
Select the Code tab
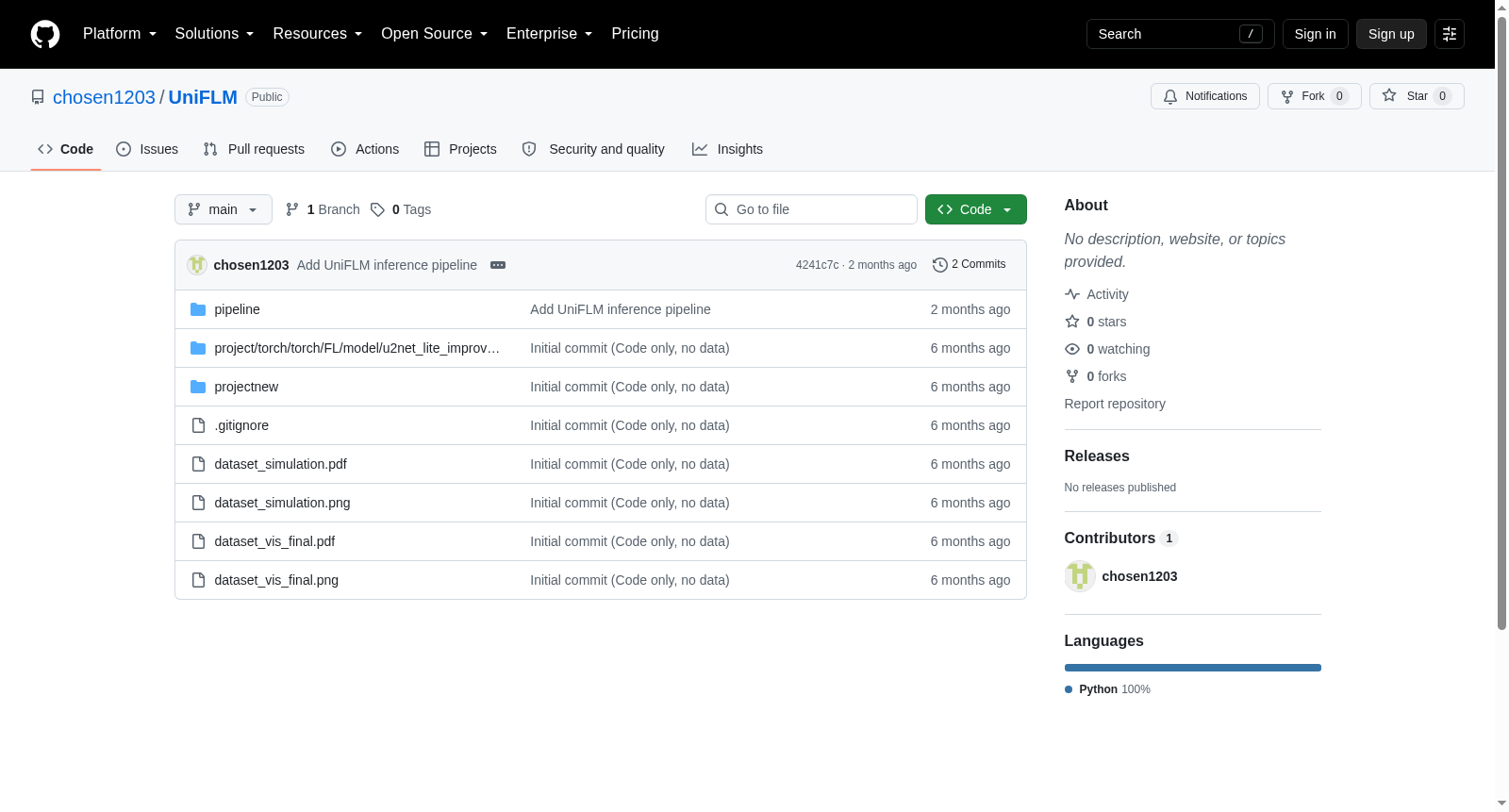click(x=66, y=149)
